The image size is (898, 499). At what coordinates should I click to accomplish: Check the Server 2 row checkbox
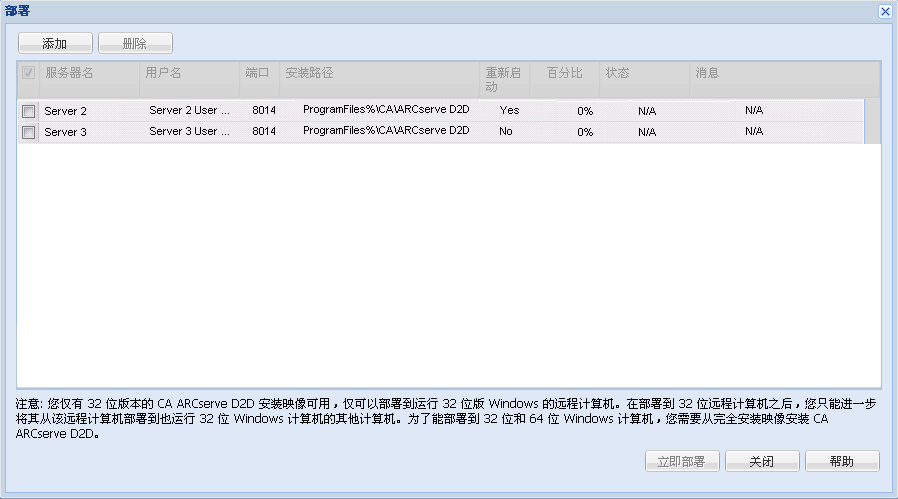(29, 111)
